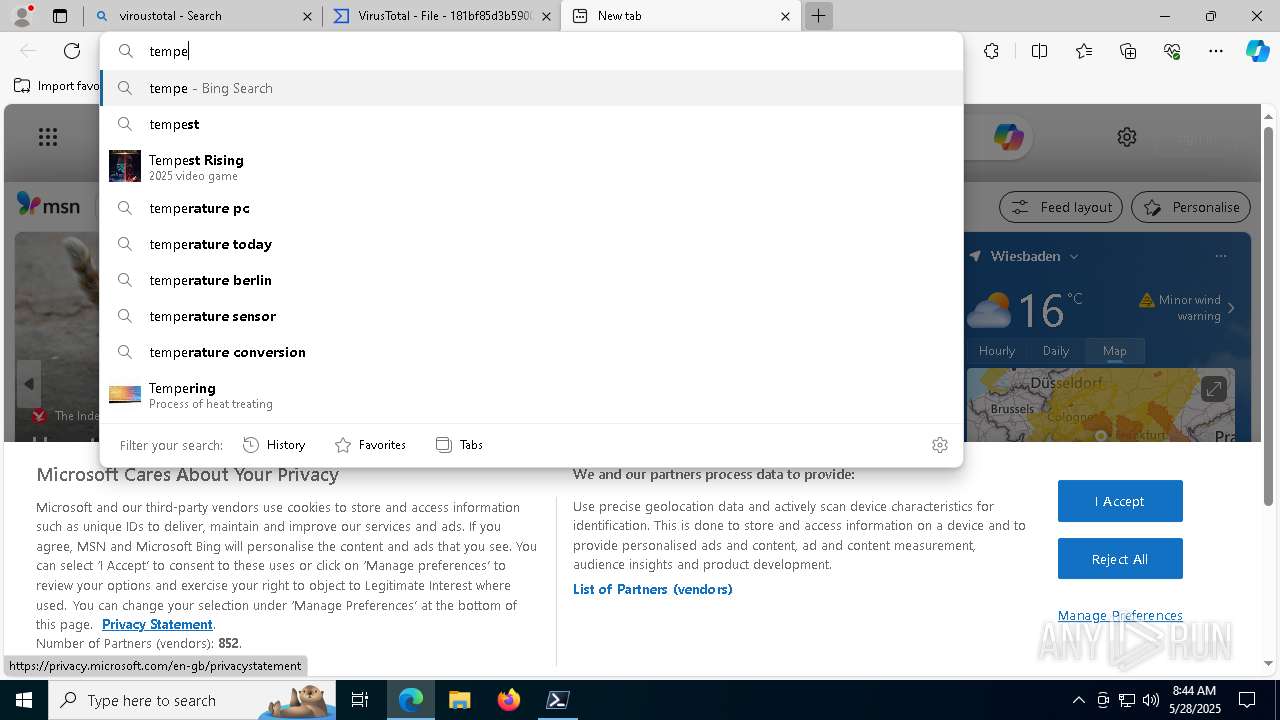Open the Favorites star toolbar icon
Screen dimensions: 1280x720
click(x=1084, y=51)
